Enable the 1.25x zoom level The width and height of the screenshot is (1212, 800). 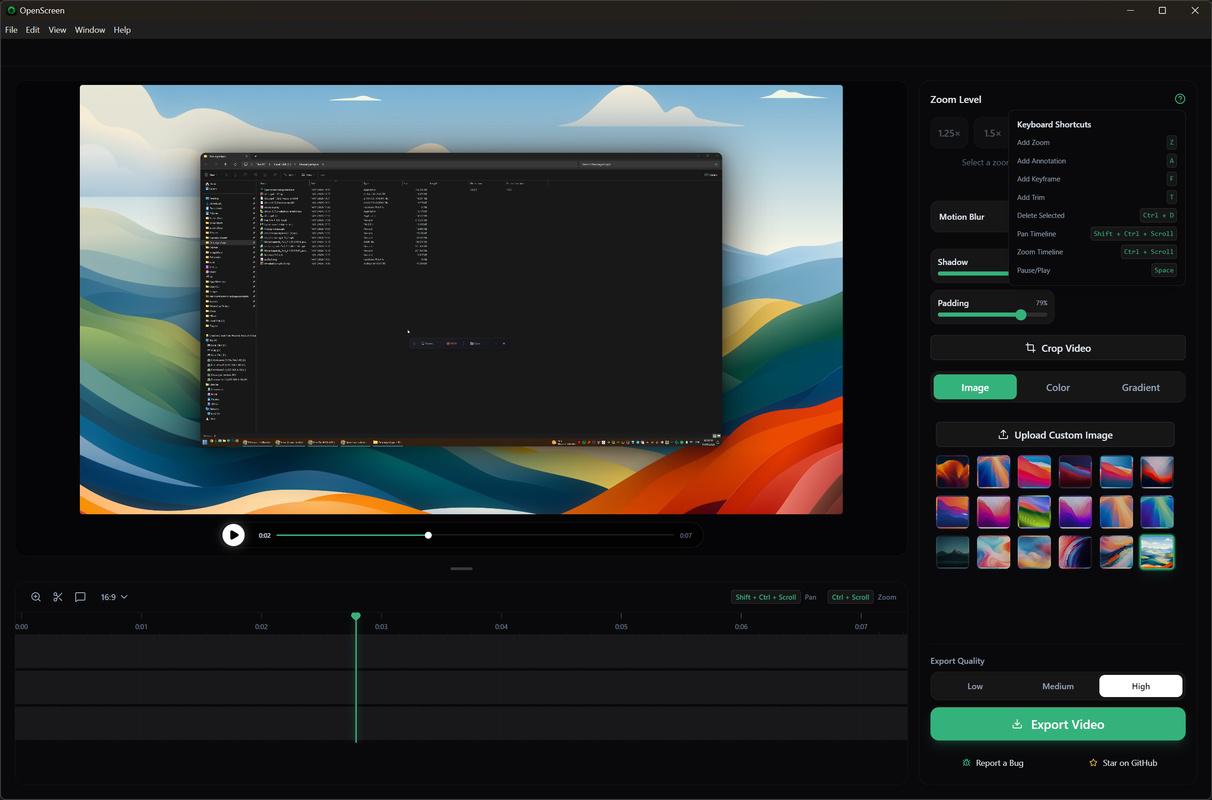click(x=948, y=132)
